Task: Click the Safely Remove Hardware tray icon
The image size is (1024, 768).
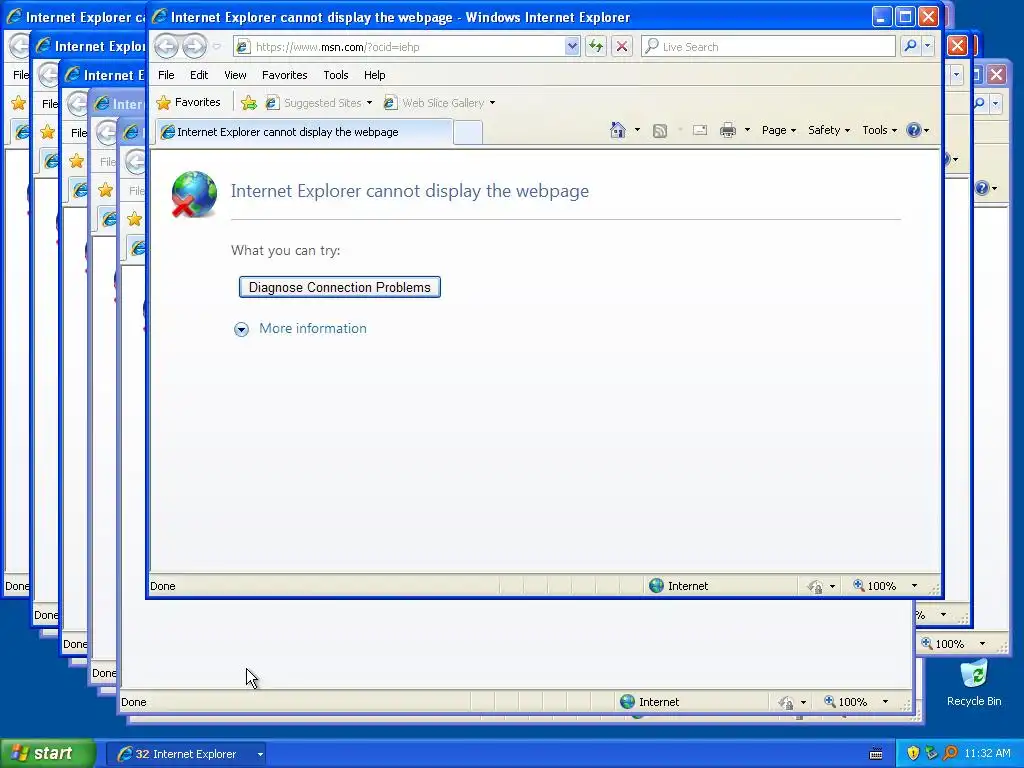Action: click(x=931, y=753)
